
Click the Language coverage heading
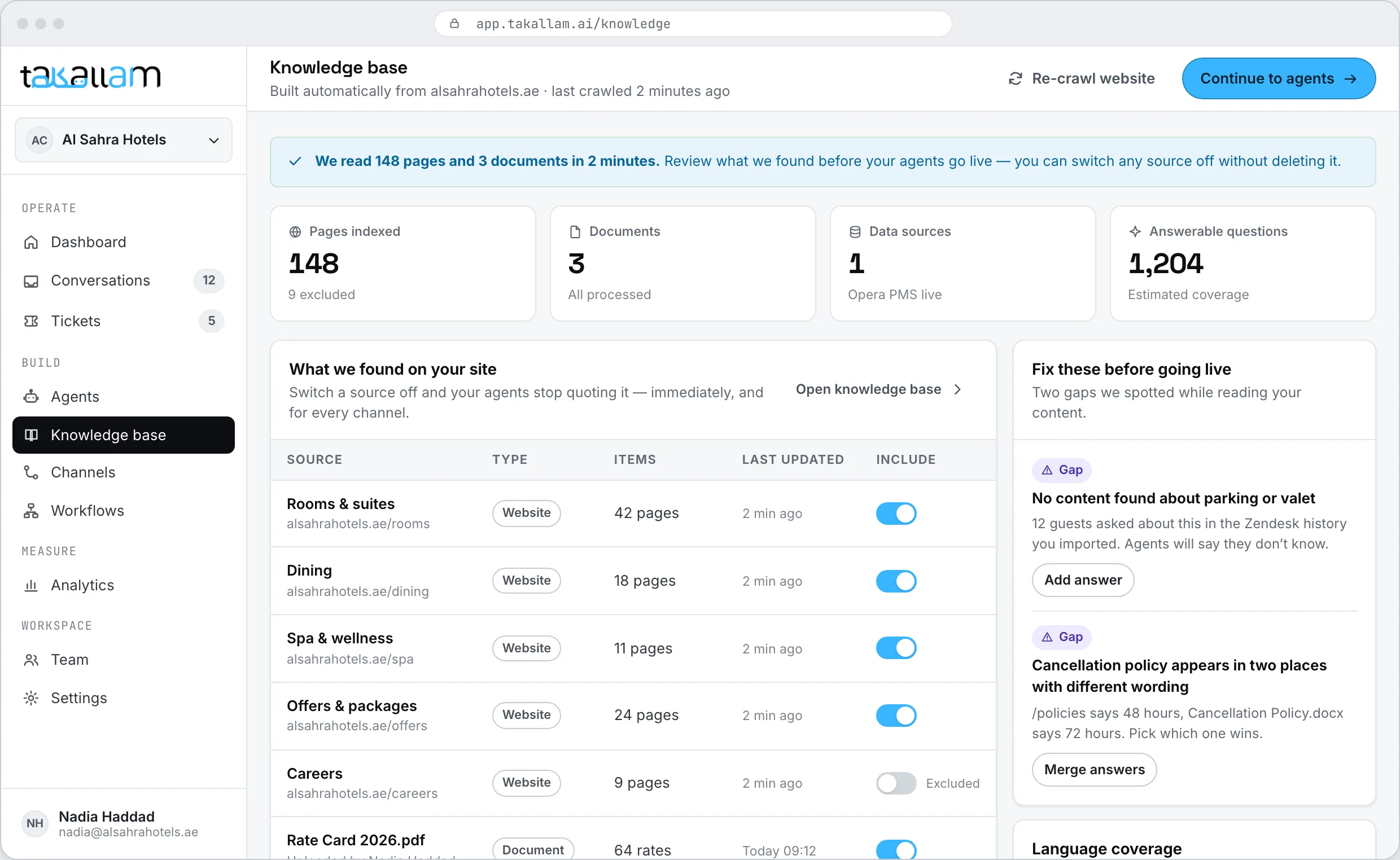pyautogui.click(x=1106, y=849)
